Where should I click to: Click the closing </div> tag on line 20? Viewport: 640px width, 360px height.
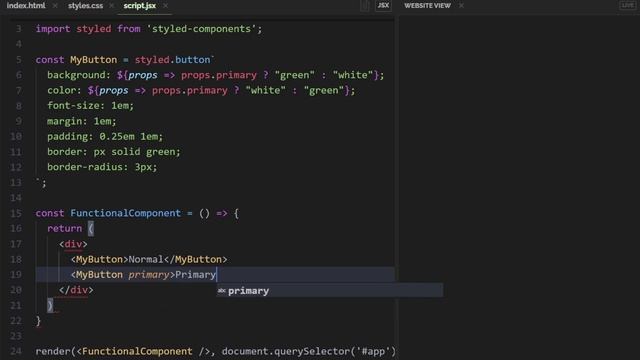pos(76,290)
